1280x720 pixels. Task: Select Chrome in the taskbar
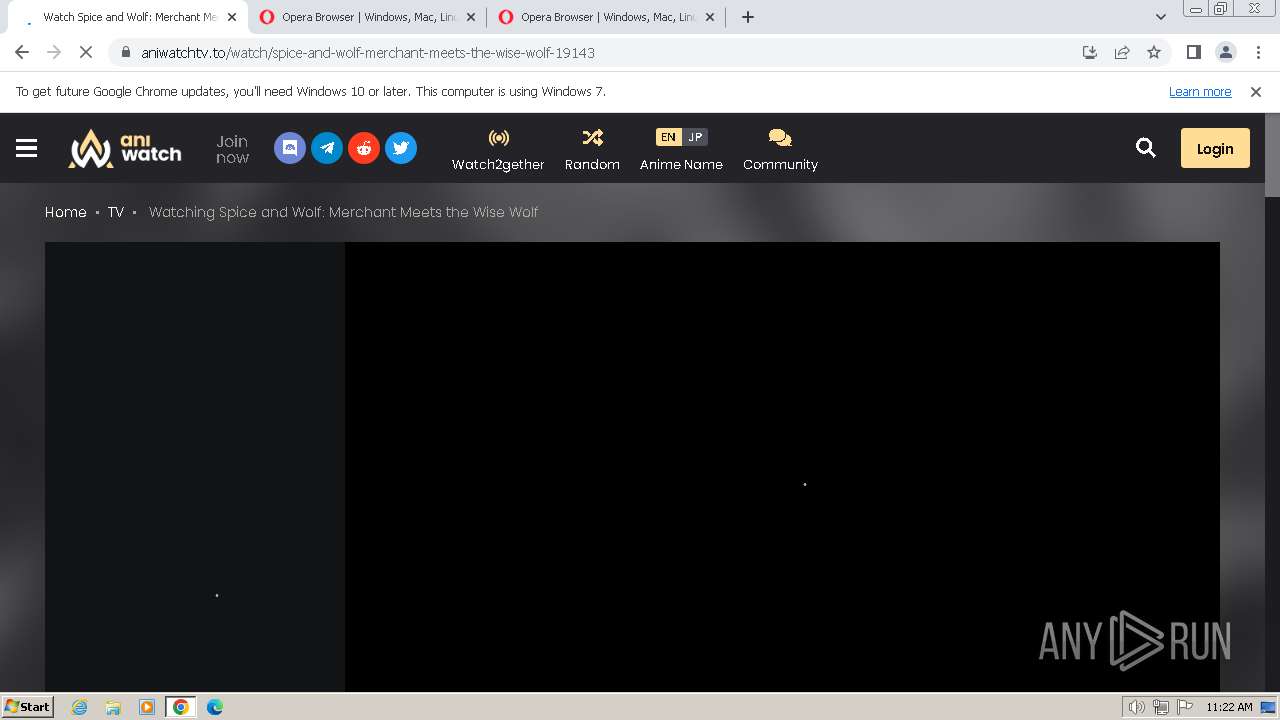(180, 707)
